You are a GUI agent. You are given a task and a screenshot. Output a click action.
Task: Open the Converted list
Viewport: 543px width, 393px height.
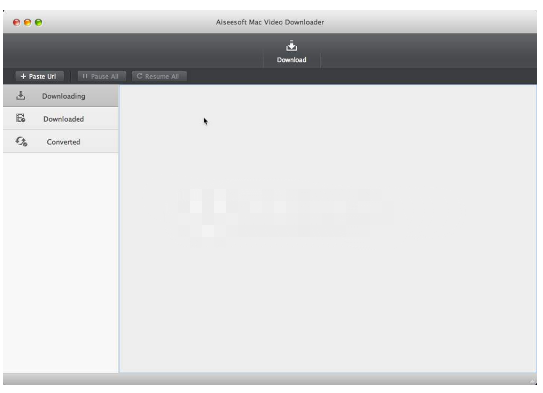61,142
